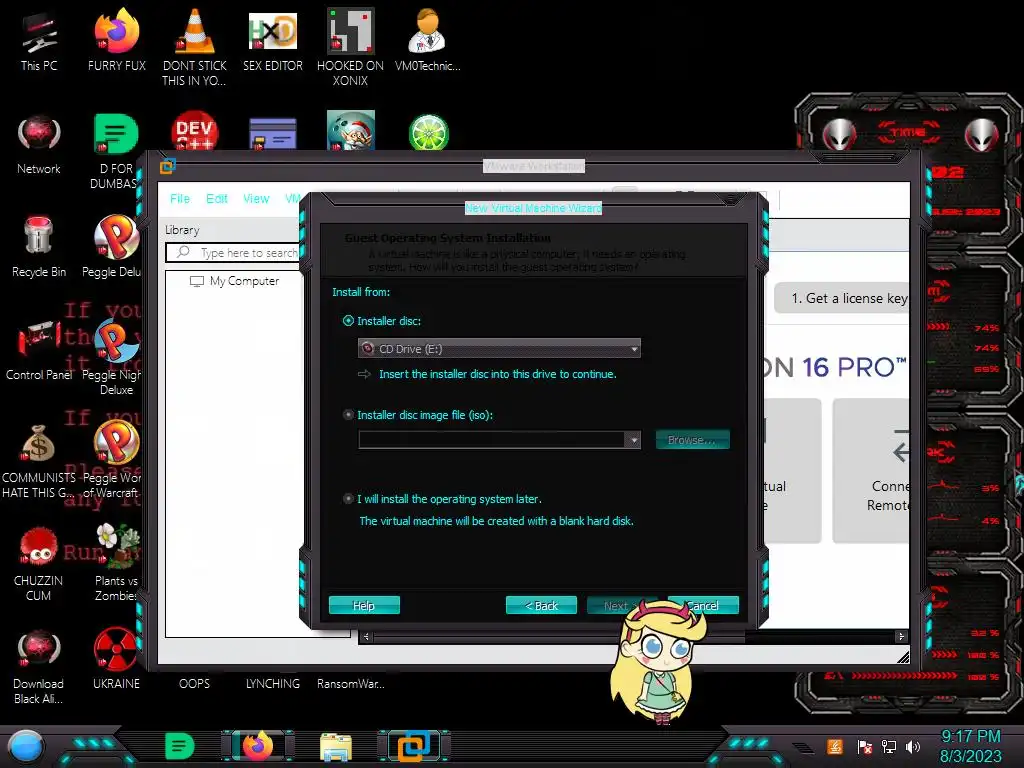Open the View menu in VMware
Screen dimensions: 1024x768
point(256,199)
